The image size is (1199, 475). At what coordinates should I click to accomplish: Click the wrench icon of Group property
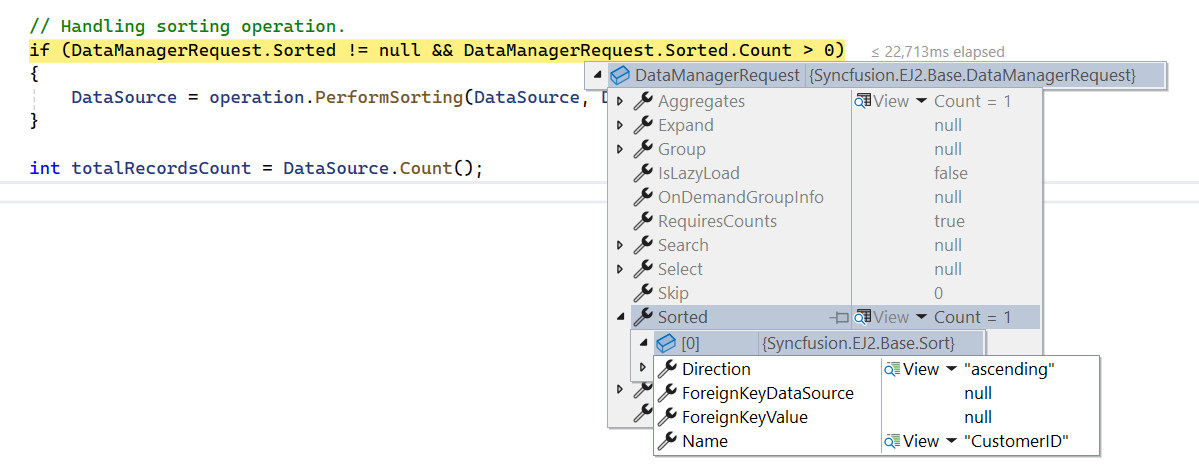click(643, 149)
